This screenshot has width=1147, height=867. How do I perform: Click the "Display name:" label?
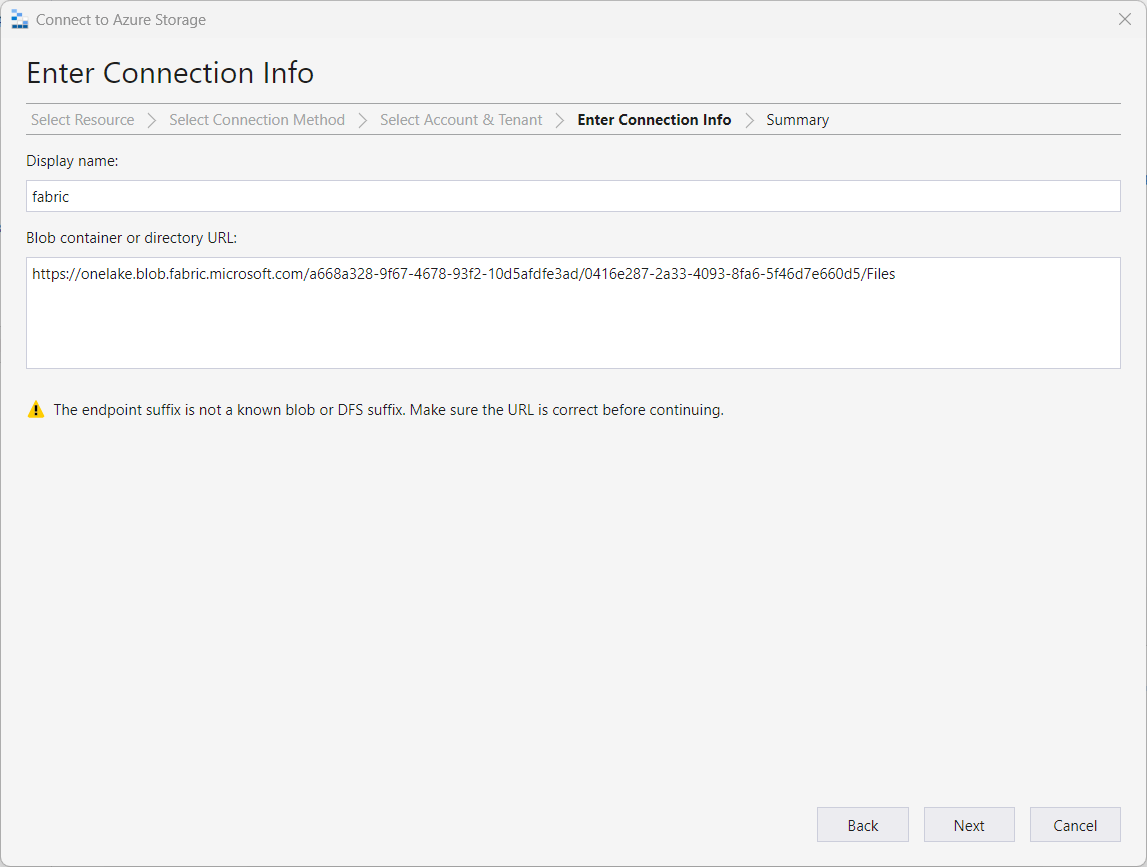pos(72,161)
